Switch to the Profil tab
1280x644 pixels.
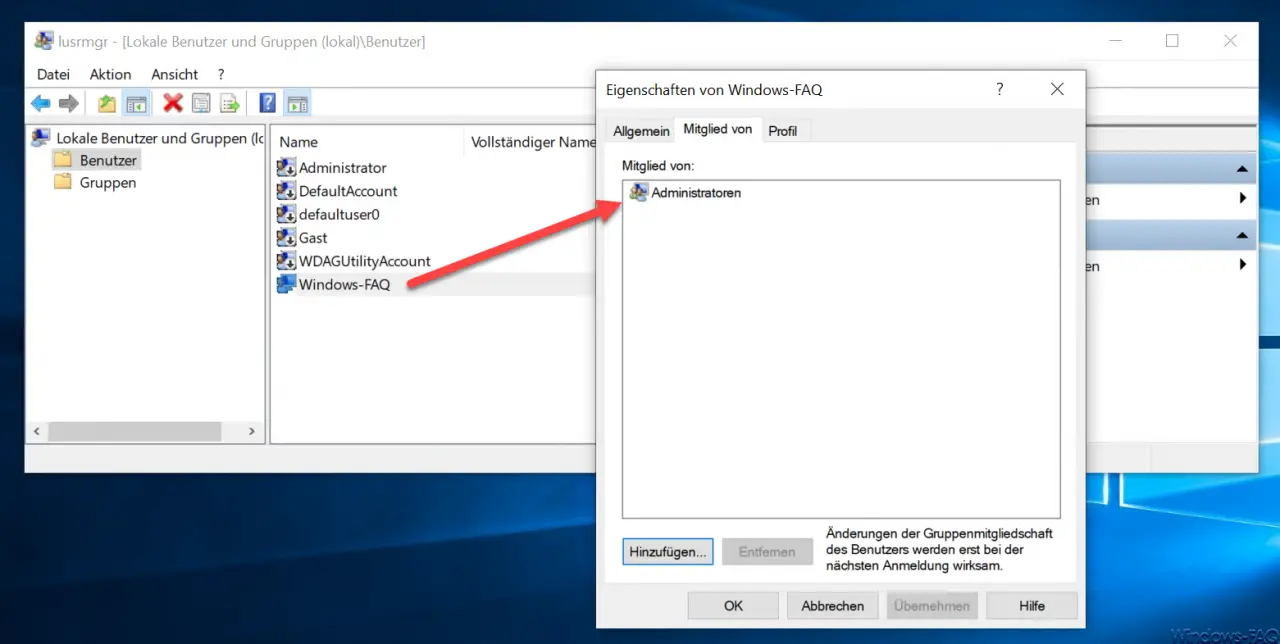point(783,131)
